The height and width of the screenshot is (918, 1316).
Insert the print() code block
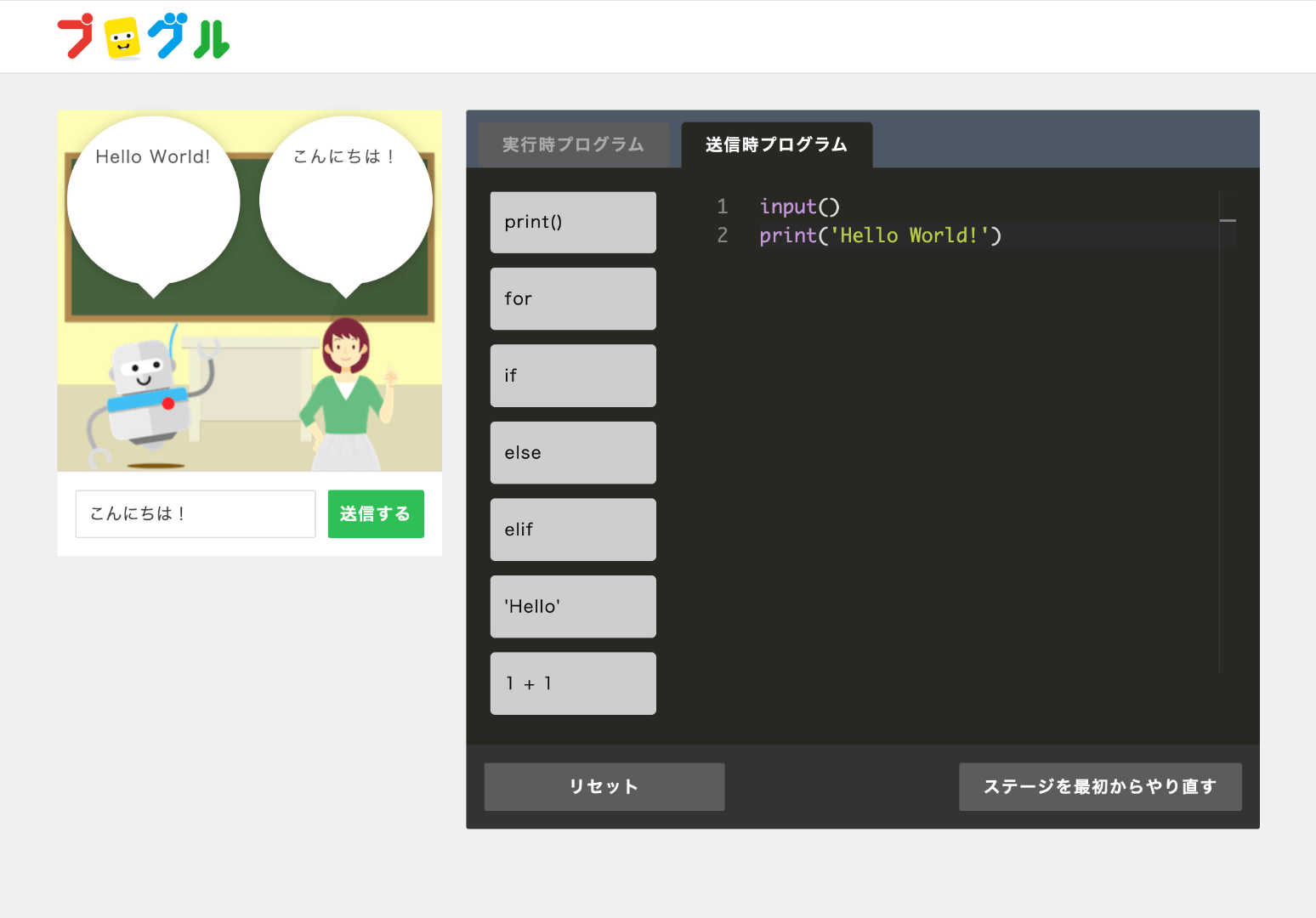[573, 222]
